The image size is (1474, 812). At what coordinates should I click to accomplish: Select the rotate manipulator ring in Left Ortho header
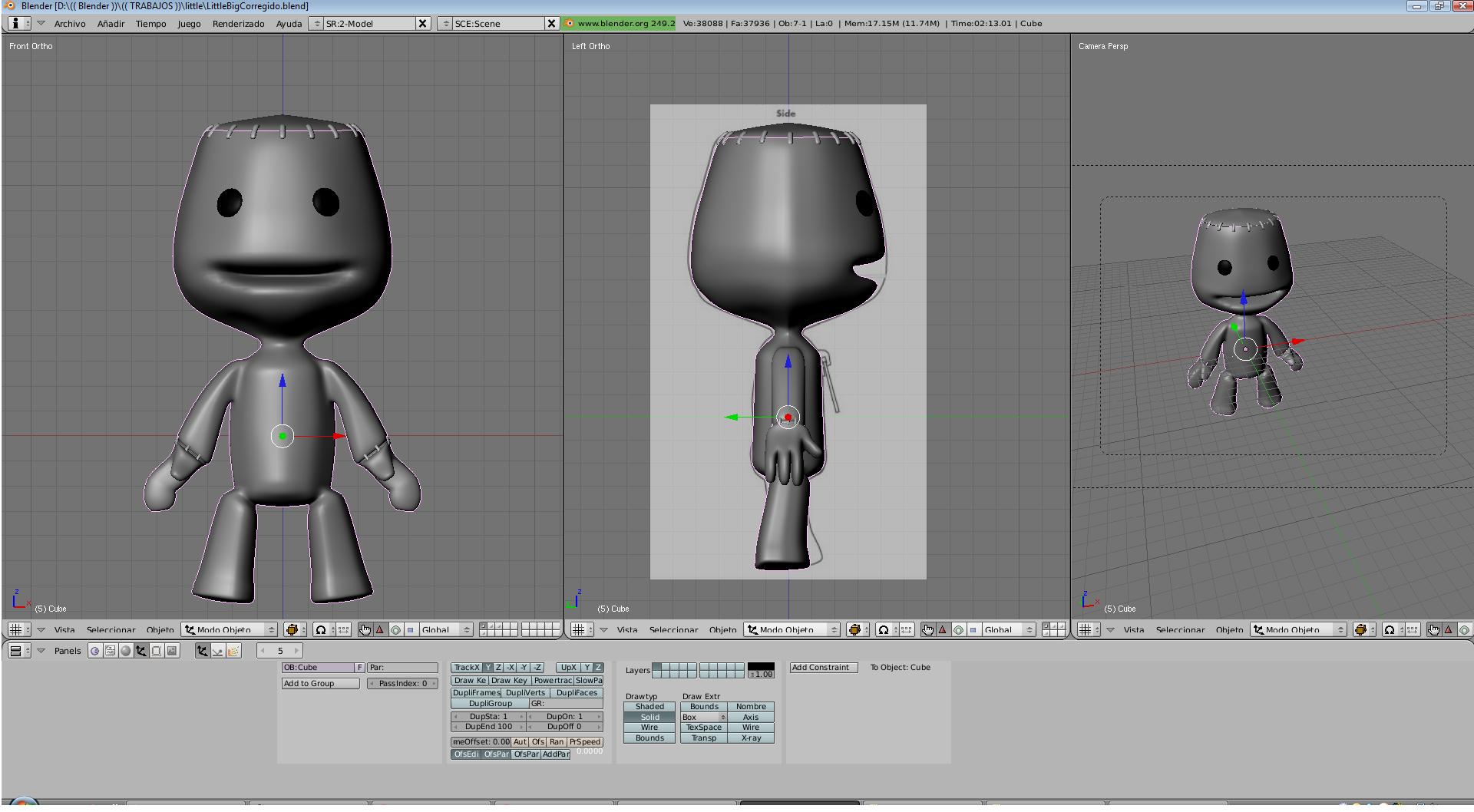pyautogui.click(x=958, y=629)
